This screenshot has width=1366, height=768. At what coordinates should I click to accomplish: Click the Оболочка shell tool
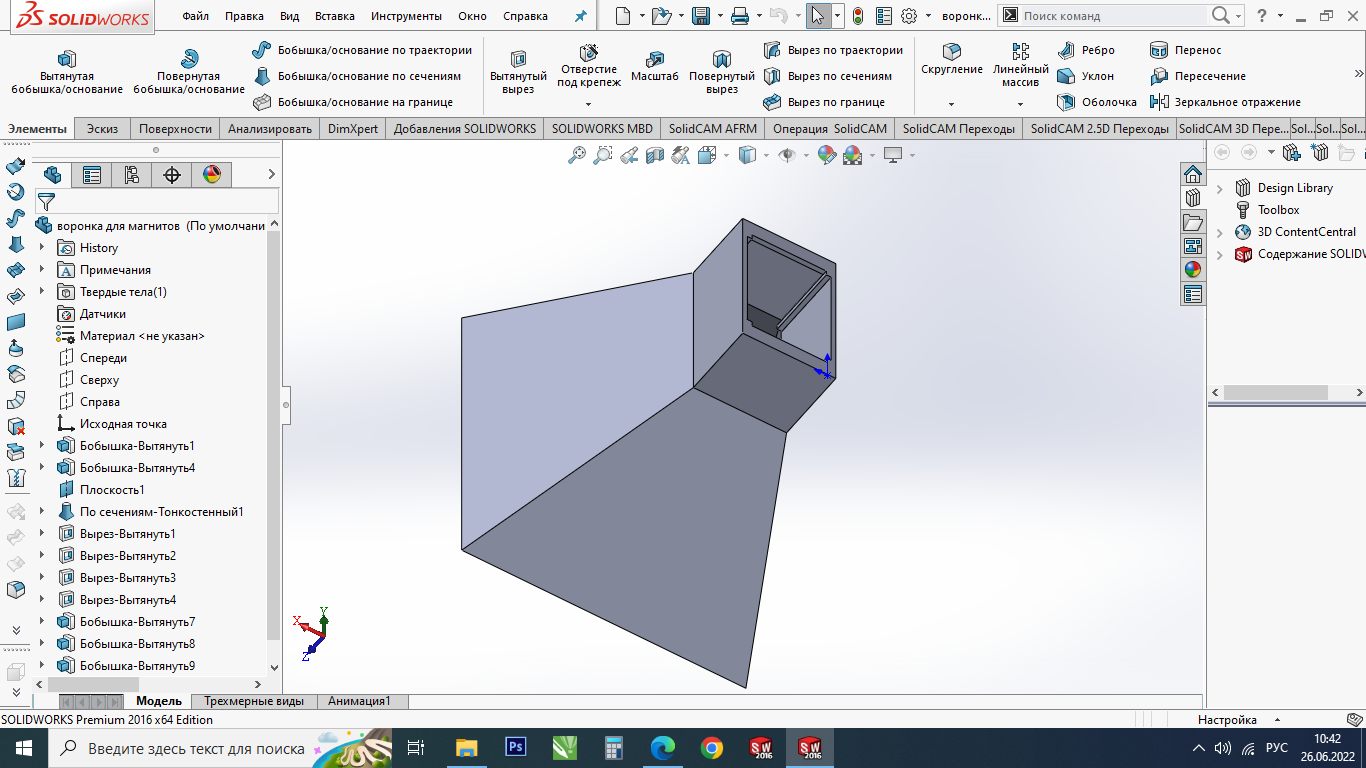[1098, 102]
